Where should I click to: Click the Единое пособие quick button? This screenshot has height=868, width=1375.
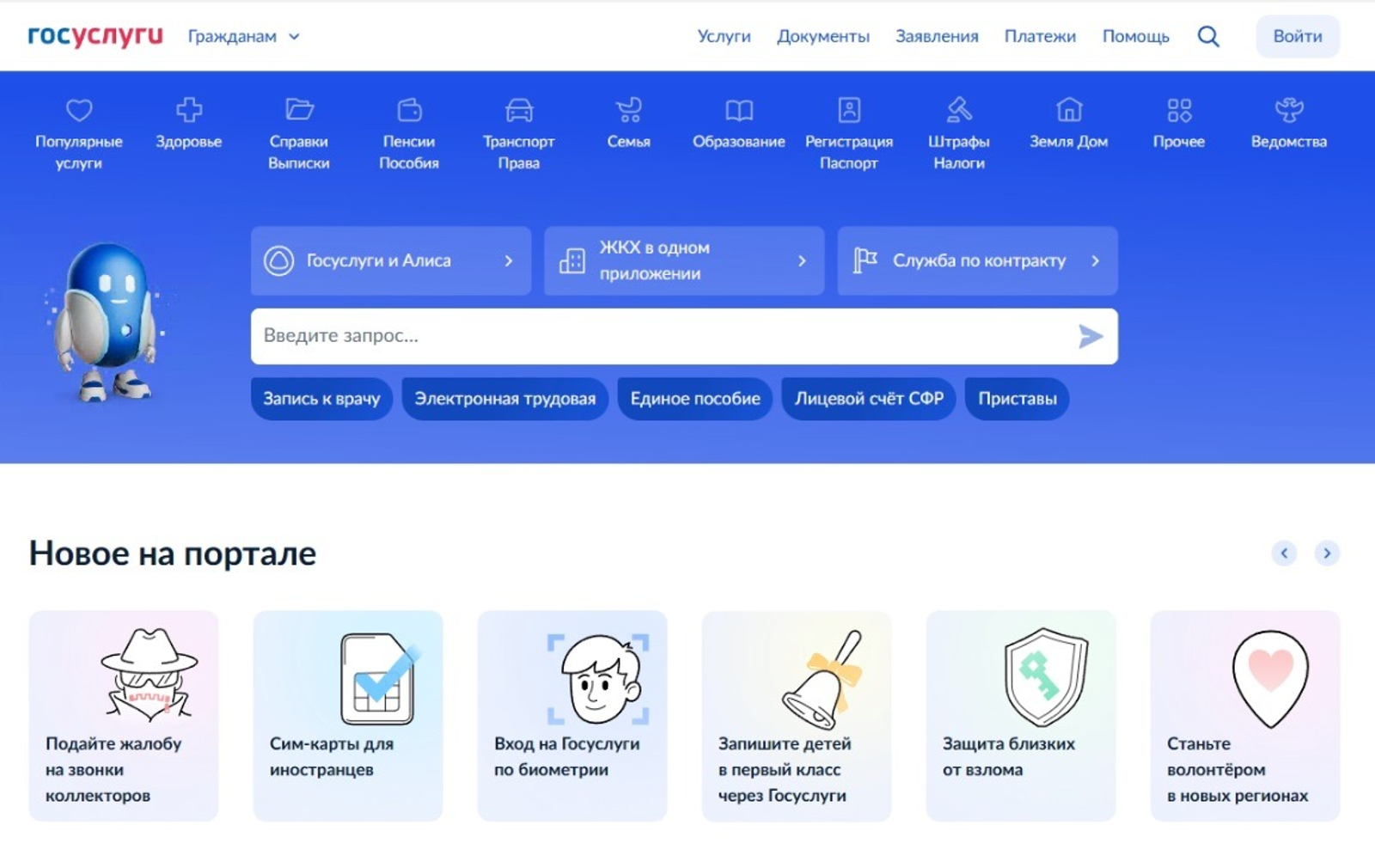(694, 399)
